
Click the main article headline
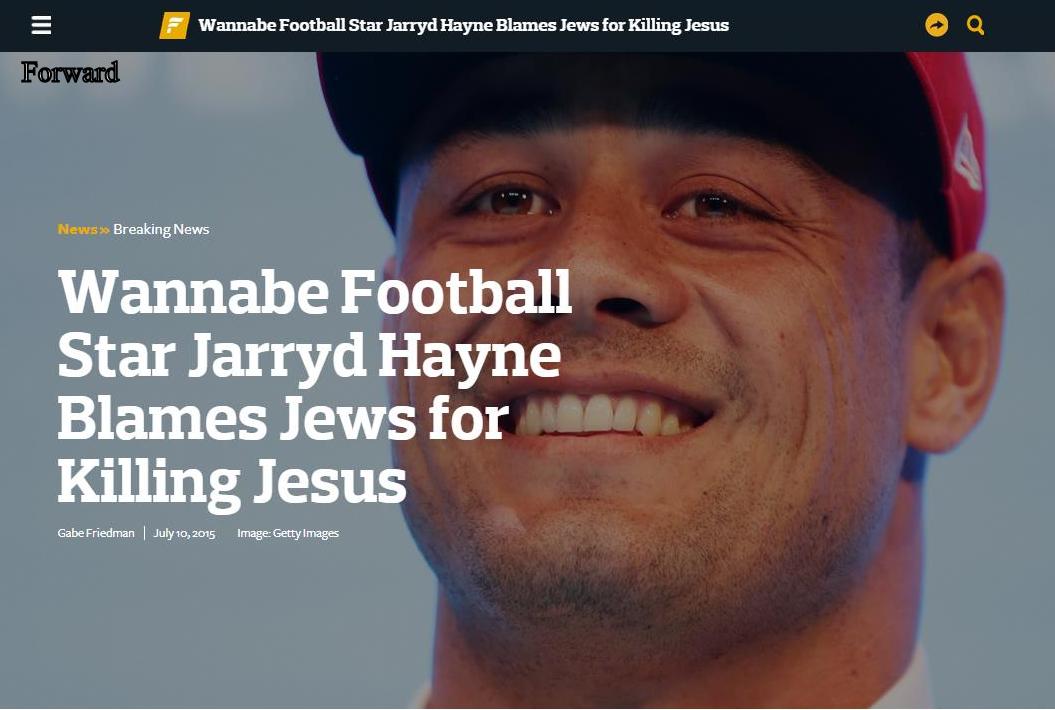[314, 386]
